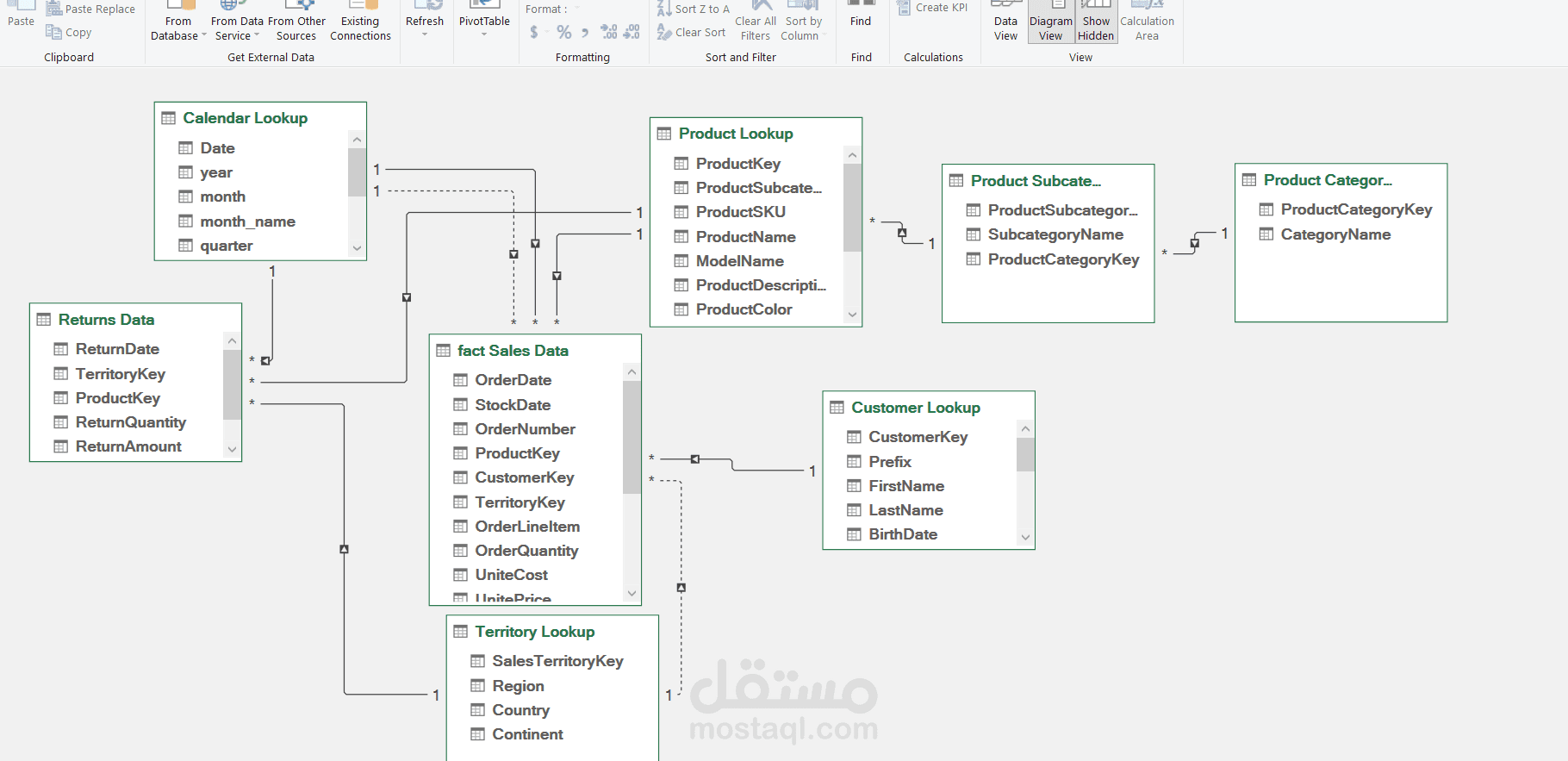Screen dimensions: 1568x761
Task: Click the increase decimal icon
Action: tap(609, 32)
